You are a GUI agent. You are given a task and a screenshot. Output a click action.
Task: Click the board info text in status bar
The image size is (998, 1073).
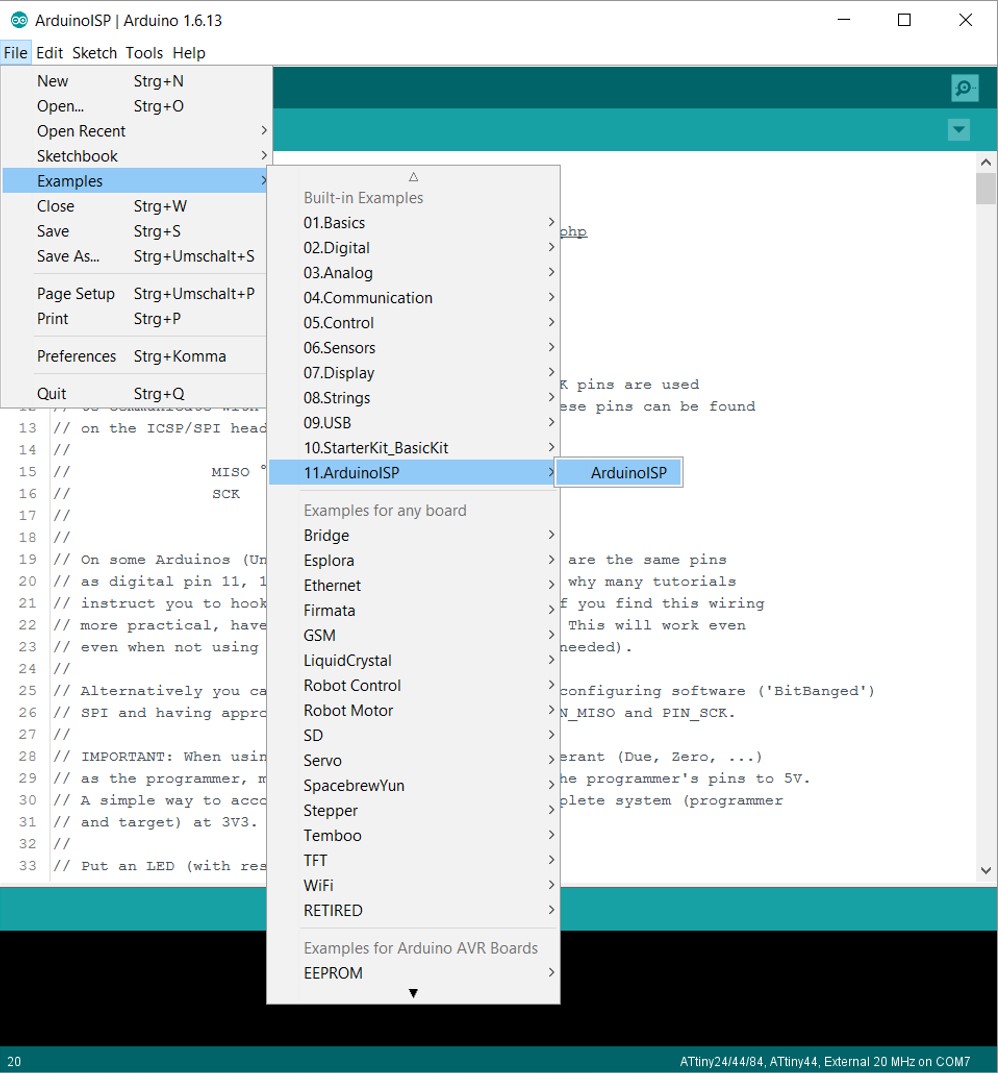click(x=825, y=1061)
